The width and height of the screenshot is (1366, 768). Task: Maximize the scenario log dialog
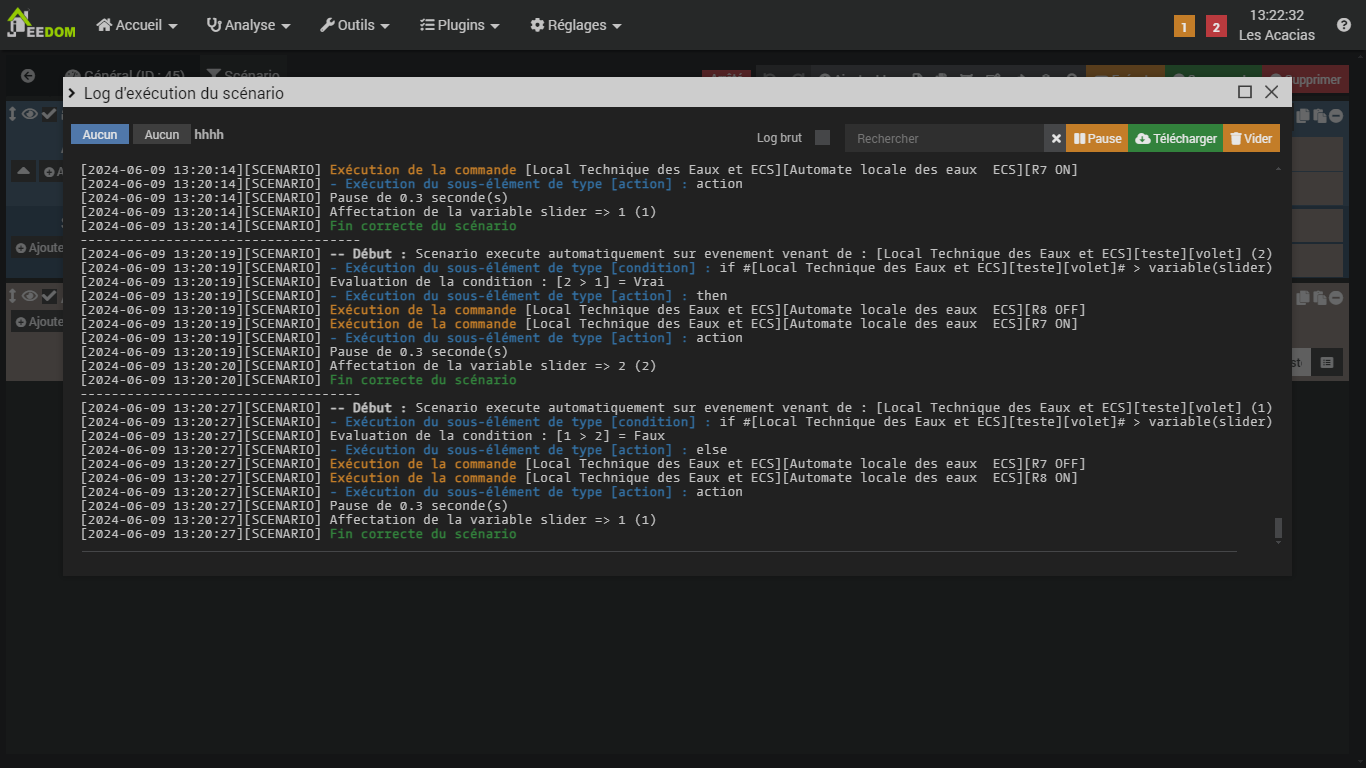click(1245, 92)
